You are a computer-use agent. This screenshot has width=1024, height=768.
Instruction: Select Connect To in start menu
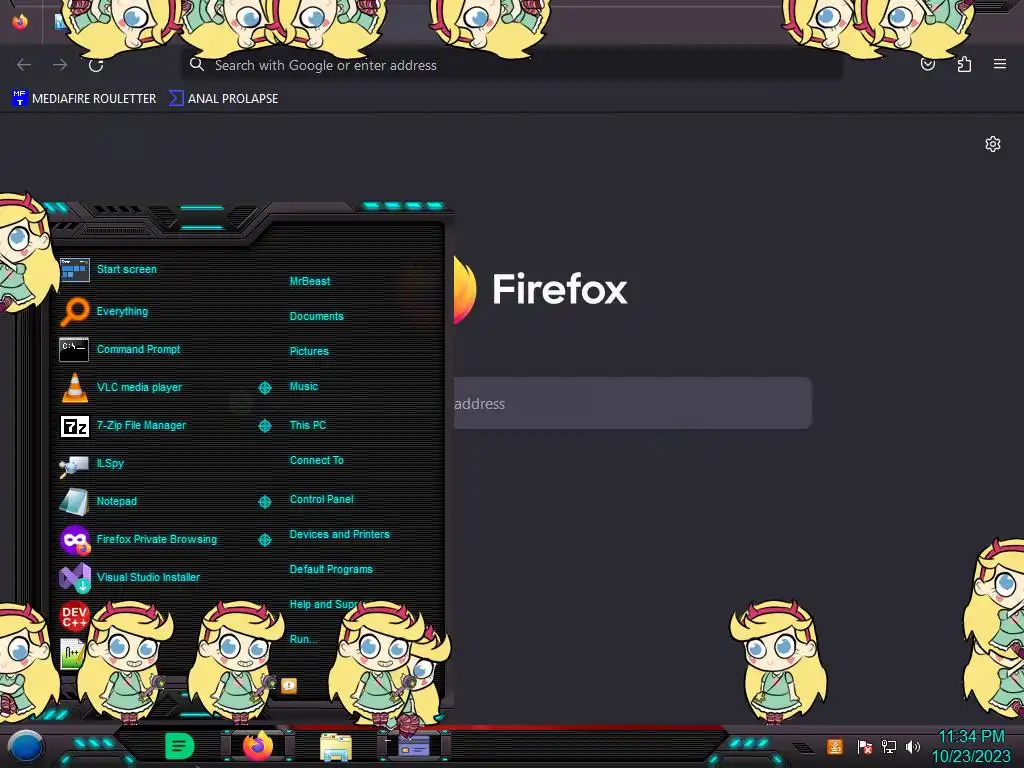point(316,460)
